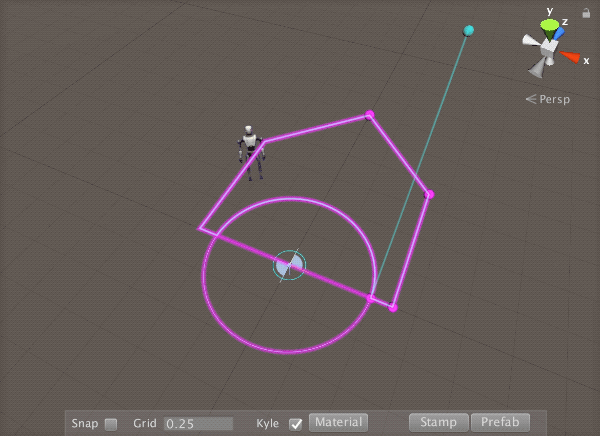Click the green Y-axis cone on the gizmo
This screenshot has width=600, height=436.
(549, 25)
